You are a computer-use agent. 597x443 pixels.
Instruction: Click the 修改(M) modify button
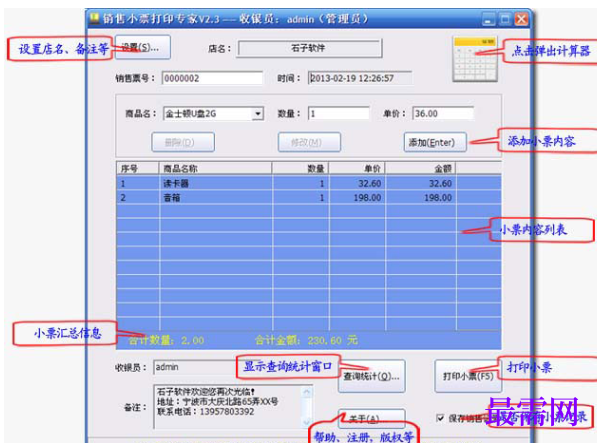(309, 142)
